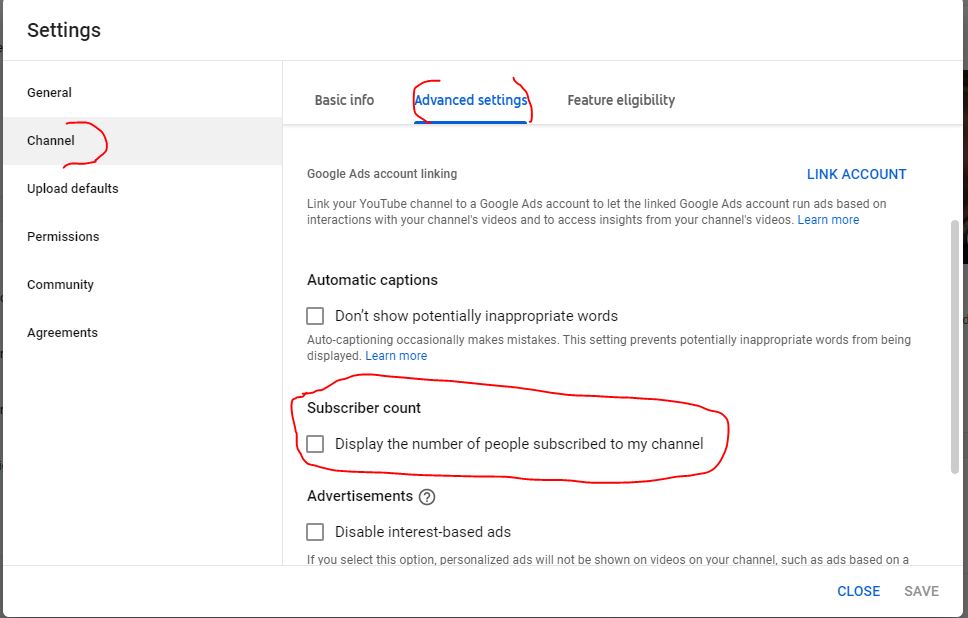Navigate to Community settings
The image size is (968, 618).
pyautogui.click(x=60, y=285)
